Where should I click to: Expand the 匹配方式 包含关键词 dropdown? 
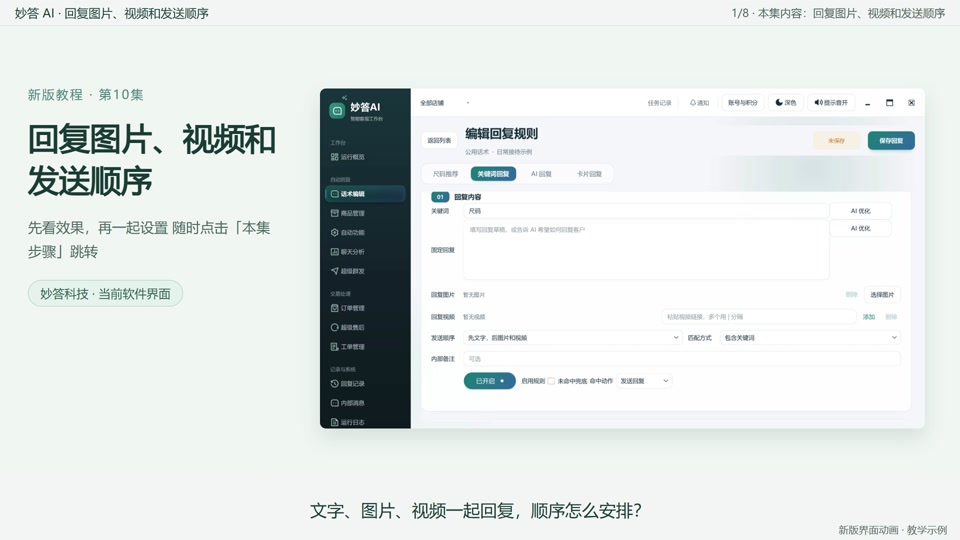pos(810,337)
